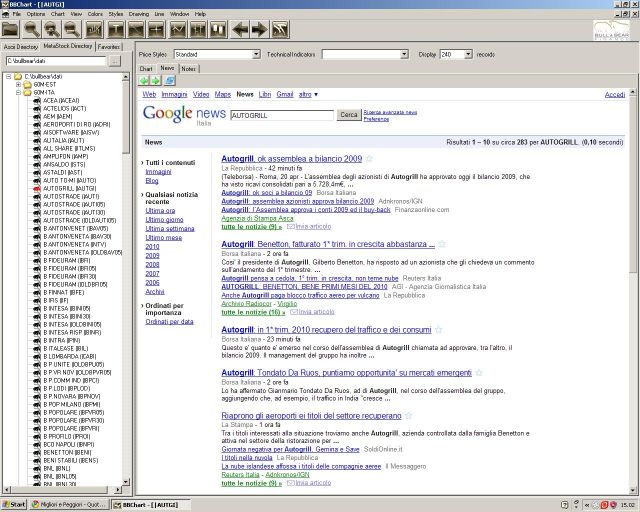Switch to 'Migliori e Peggiori' taskbar window
Image resolution: width=640 pixels, height=512 pixels.
pyautogui.click(x=70, y=505)
